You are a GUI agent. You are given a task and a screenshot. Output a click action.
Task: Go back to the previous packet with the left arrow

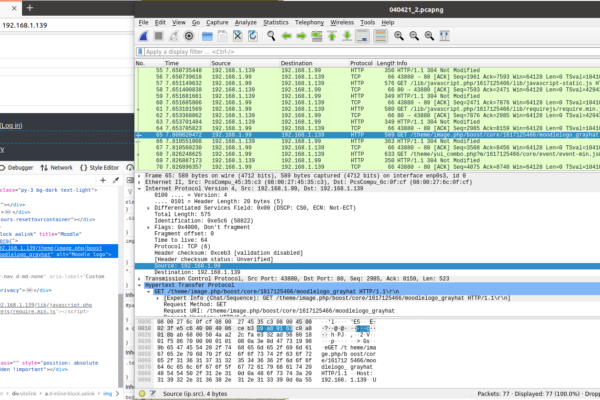286,36
